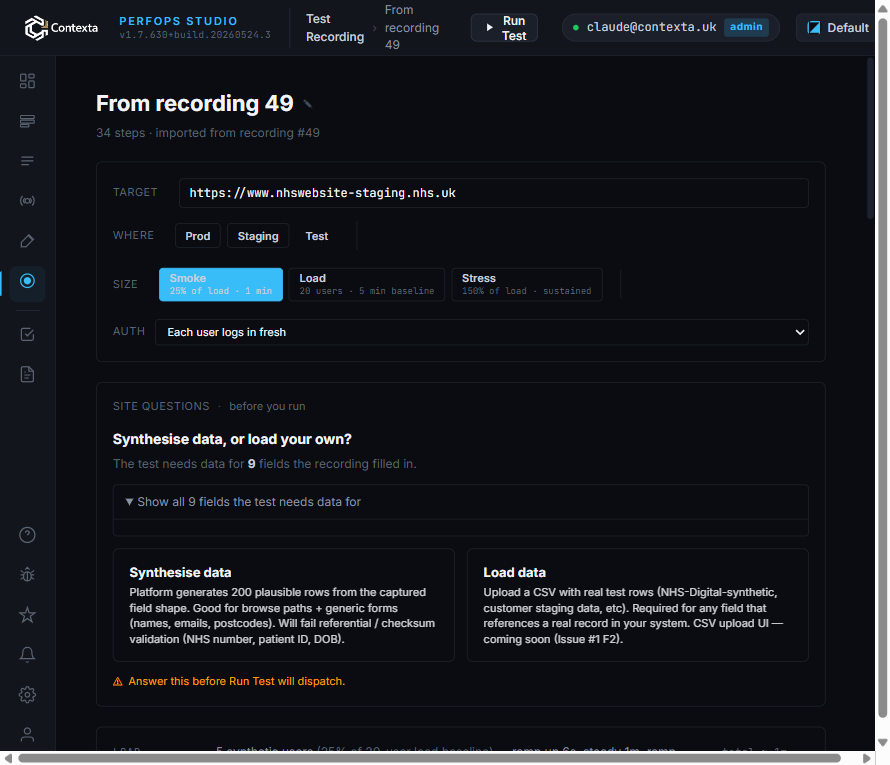This screenshot has height=765, width=890.
Task: Open the dashboard grid icon in sidebar
Action: coord(27,81)
